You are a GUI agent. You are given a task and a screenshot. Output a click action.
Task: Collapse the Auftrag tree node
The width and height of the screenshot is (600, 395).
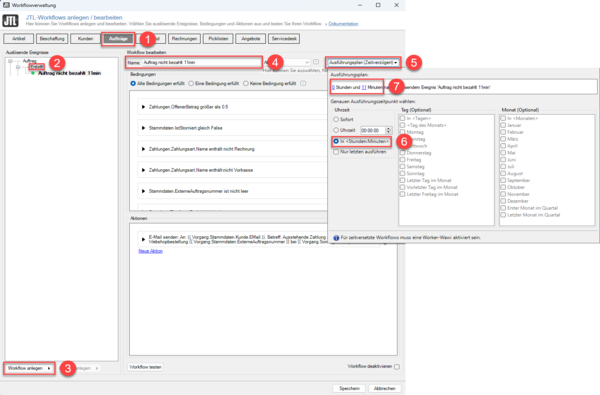coord(10,61)
